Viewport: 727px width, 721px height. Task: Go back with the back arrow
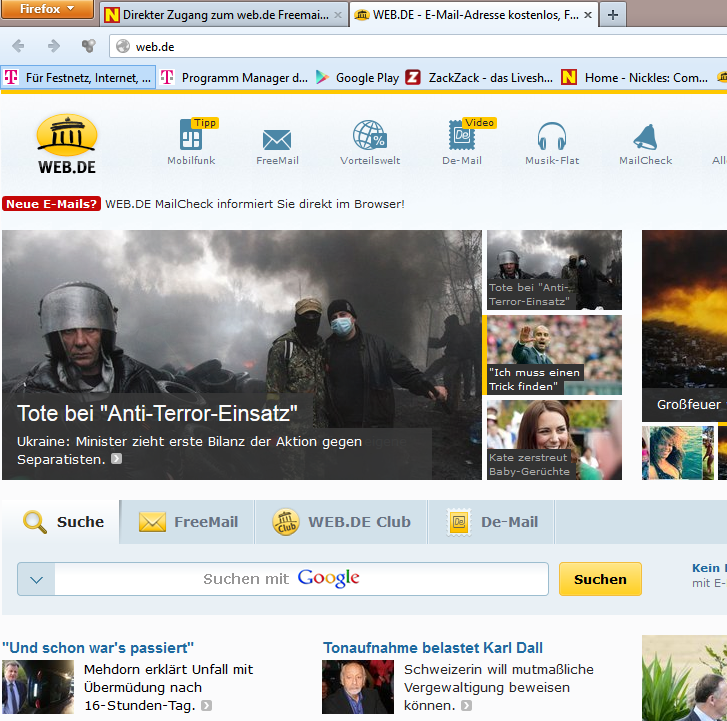click(18, 46)
